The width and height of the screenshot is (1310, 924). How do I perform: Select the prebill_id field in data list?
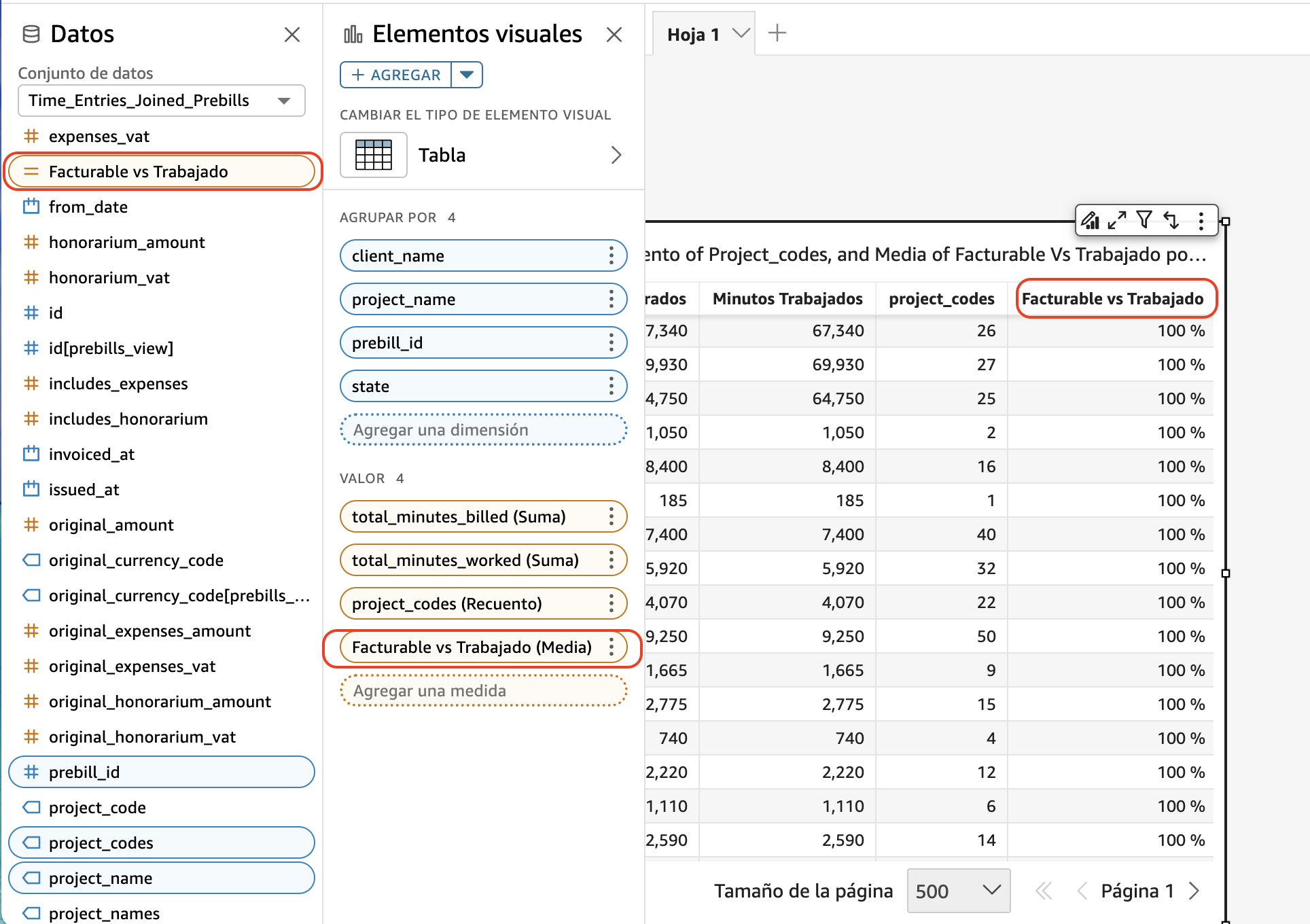pyautogui.click(x=162, y=772)
